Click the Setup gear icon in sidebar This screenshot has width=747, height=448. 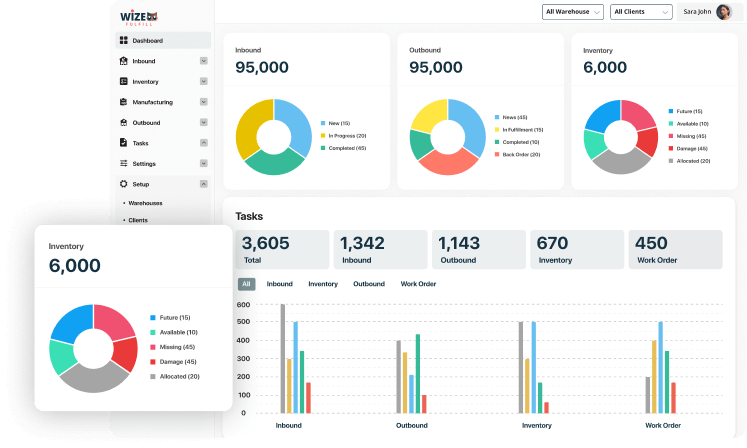coord(124,184)
